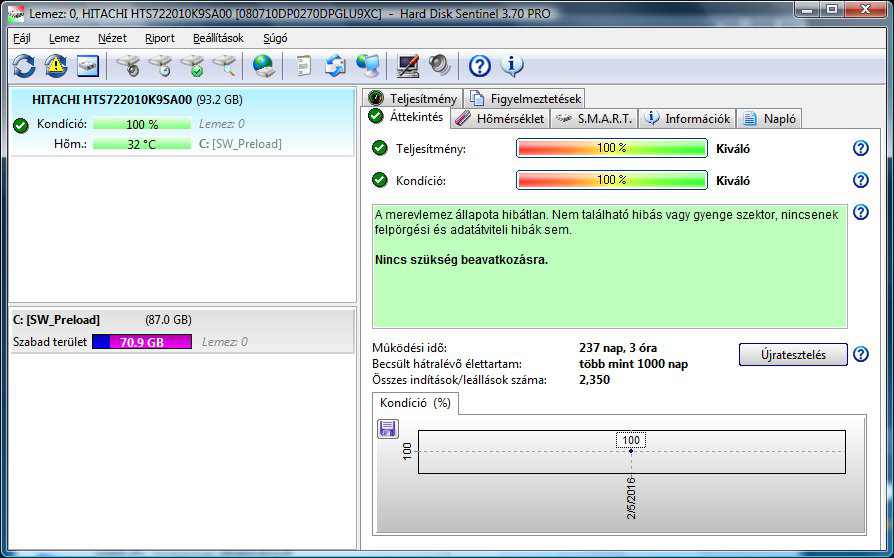Open the Riport menu
This screenshot has width=894, height=558.
click(160, 38)
